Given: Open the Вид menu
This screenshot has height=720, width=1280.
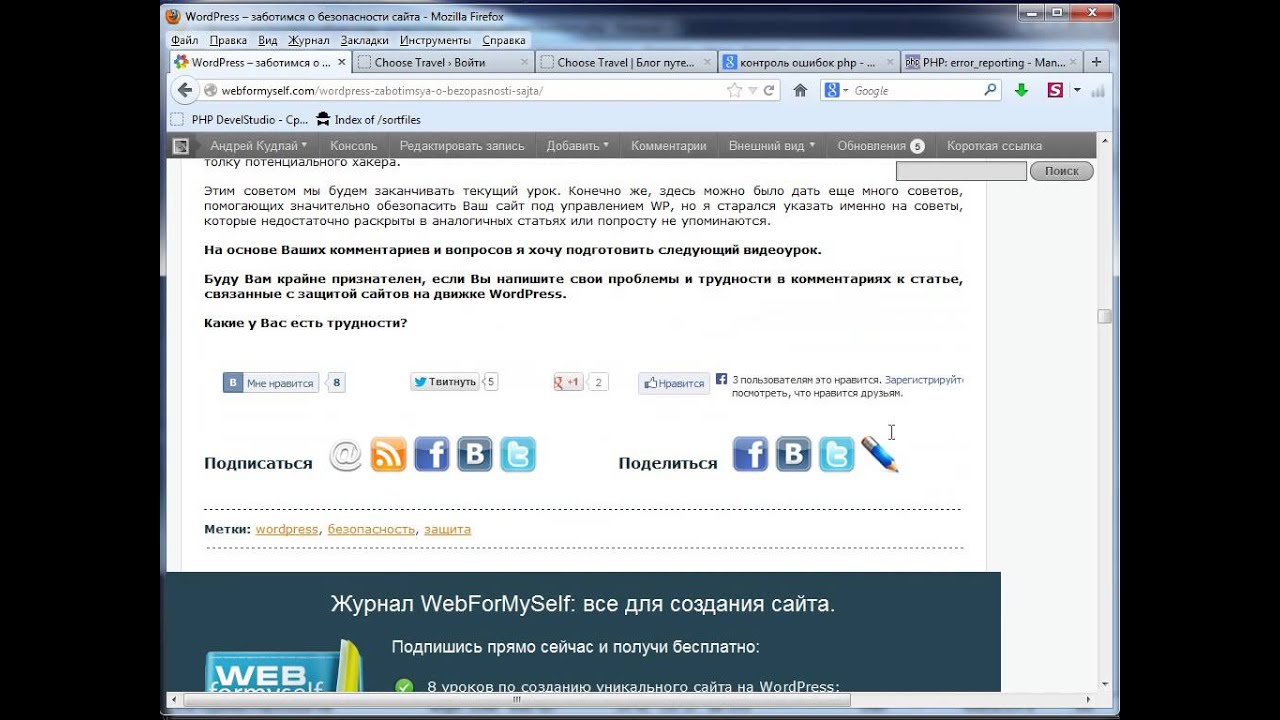Looking at the screenshot, I should 267,41.
